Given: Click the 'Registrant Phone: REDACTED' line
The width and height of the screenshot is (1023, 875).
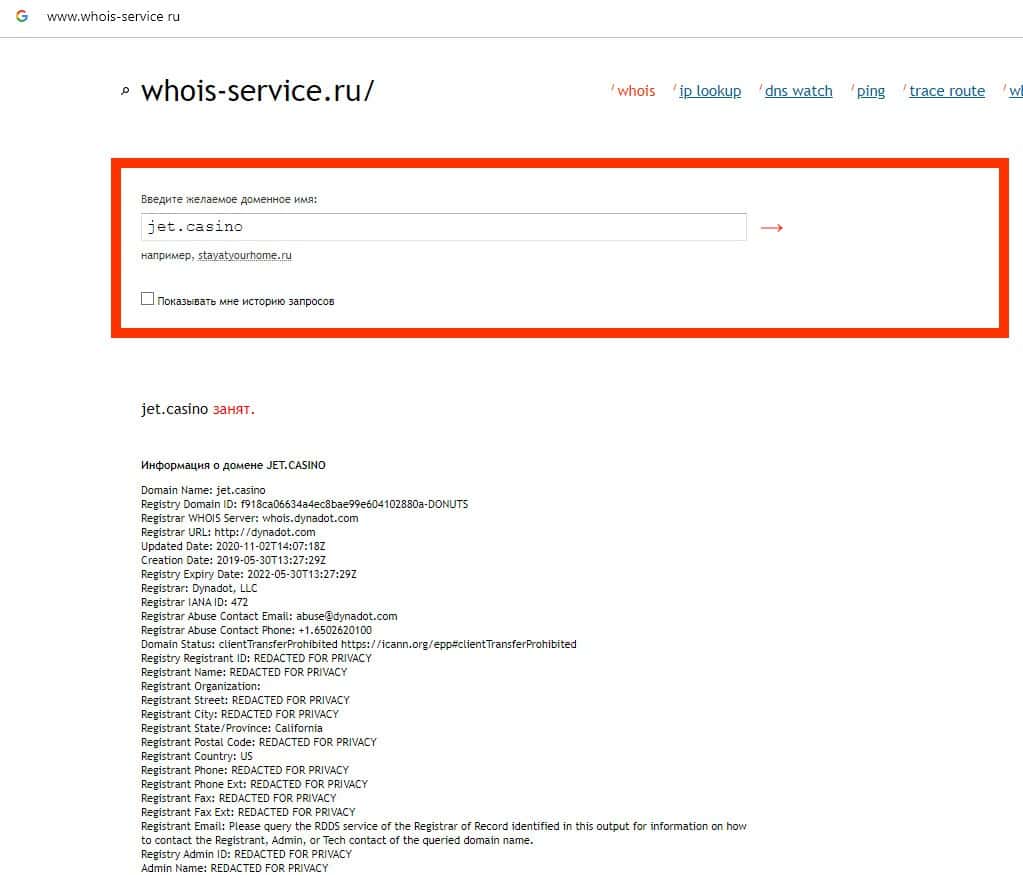Looking at the screenshot, I should (245, 771).
